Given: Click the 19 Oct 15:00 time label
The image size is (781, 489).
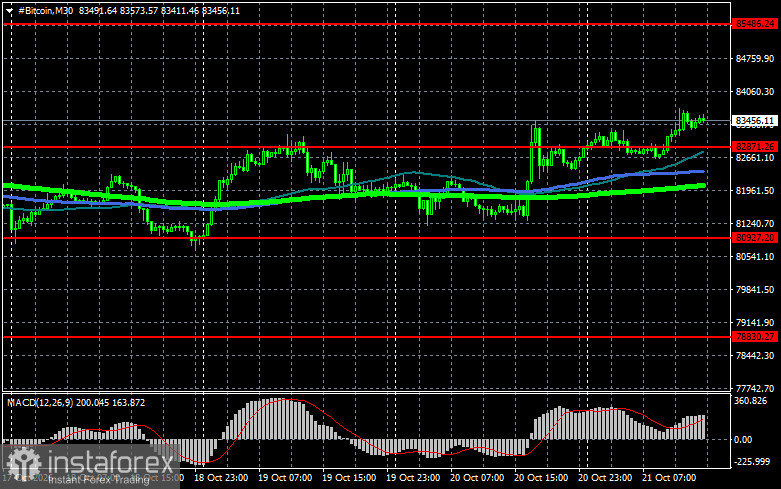Looking at the screenshot, I should 349,478.
